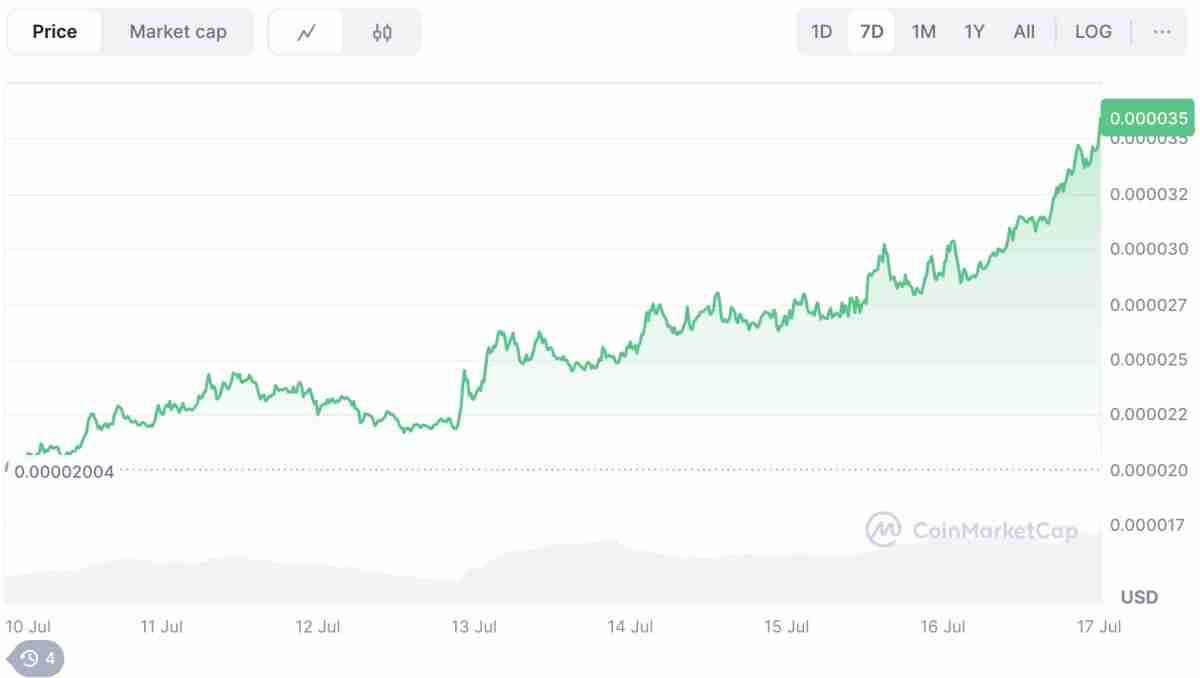The width and height of the screenshot is (1200, 678).
Task: Switch display back to Price mode
Action: point(54,31)
